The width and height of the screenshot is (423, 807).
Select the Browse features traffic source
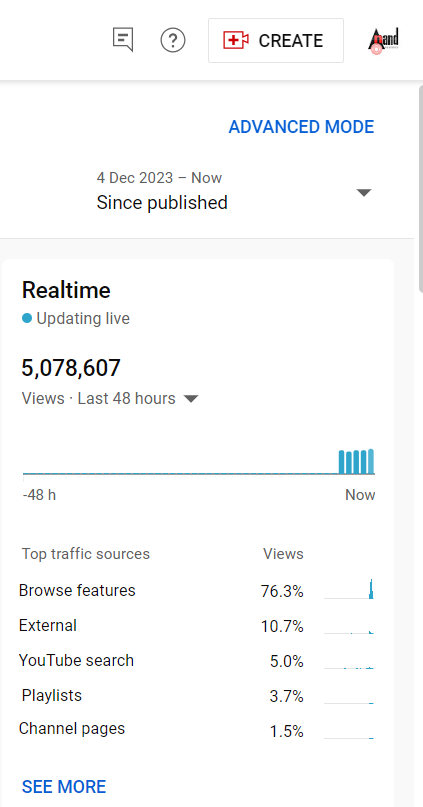[x=77, y=590]
